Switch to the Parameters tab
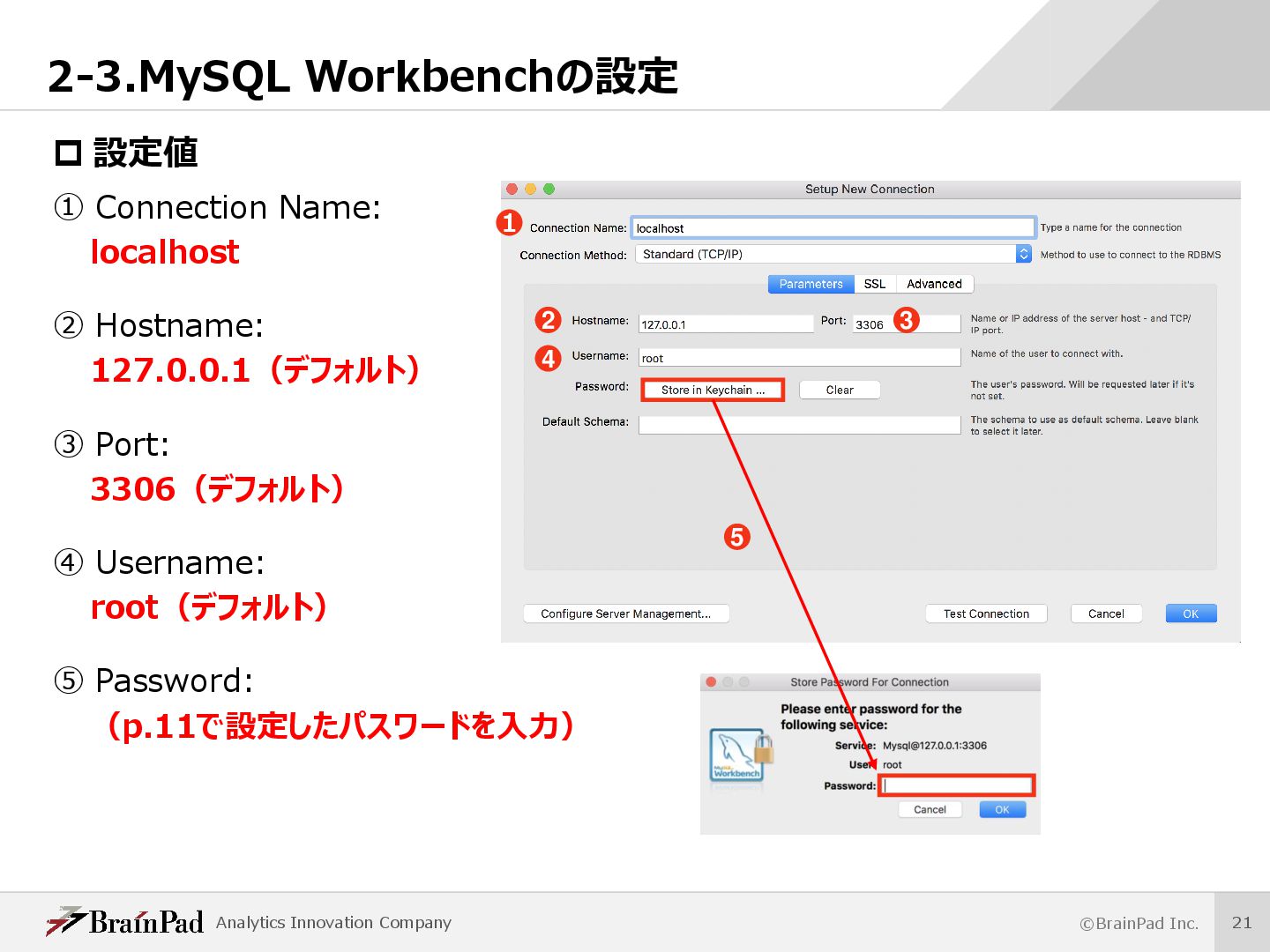The image size is (1270, 952). click(811, 284)
